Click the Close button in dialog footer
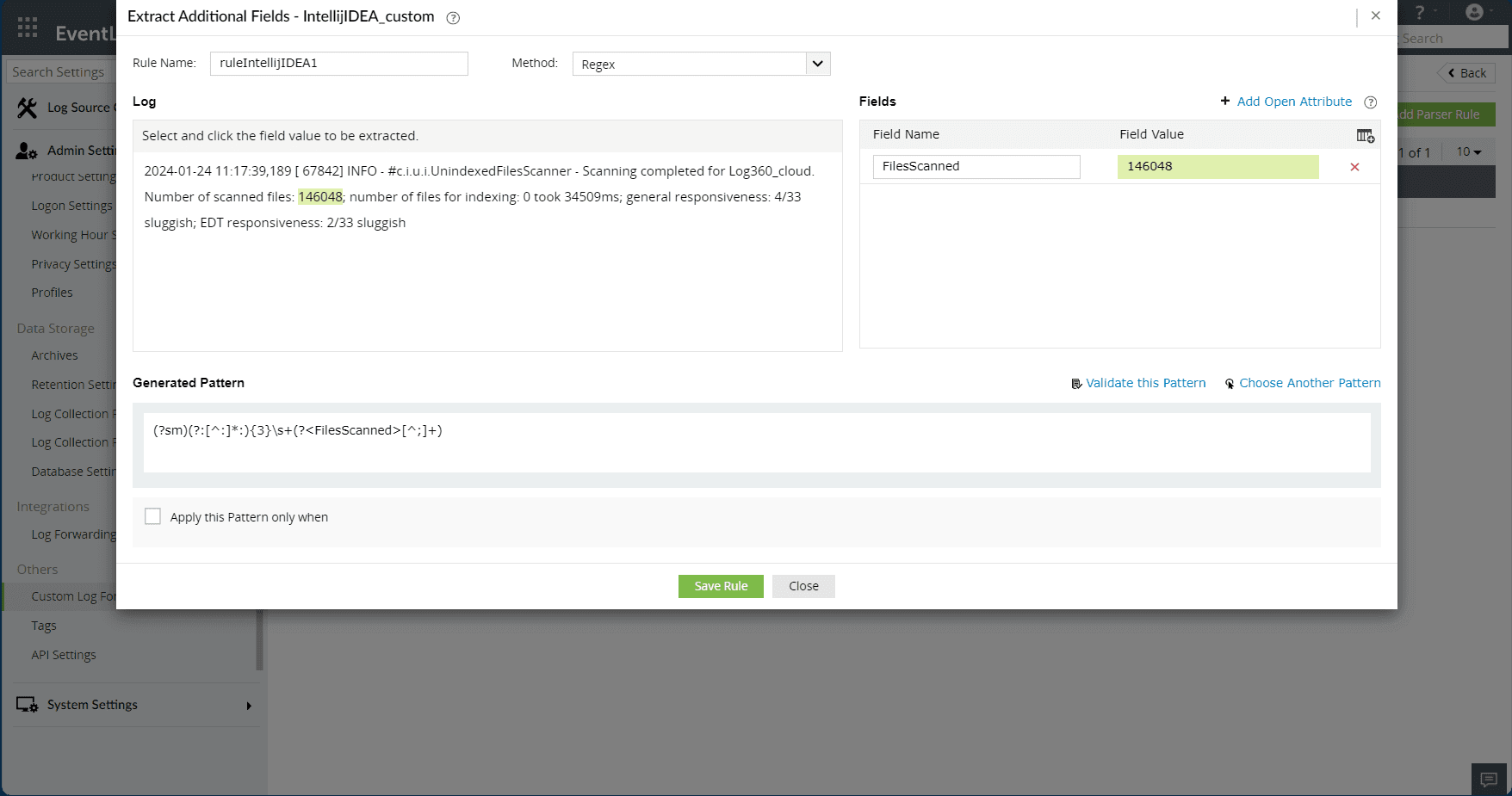 (x=803, y=586)
